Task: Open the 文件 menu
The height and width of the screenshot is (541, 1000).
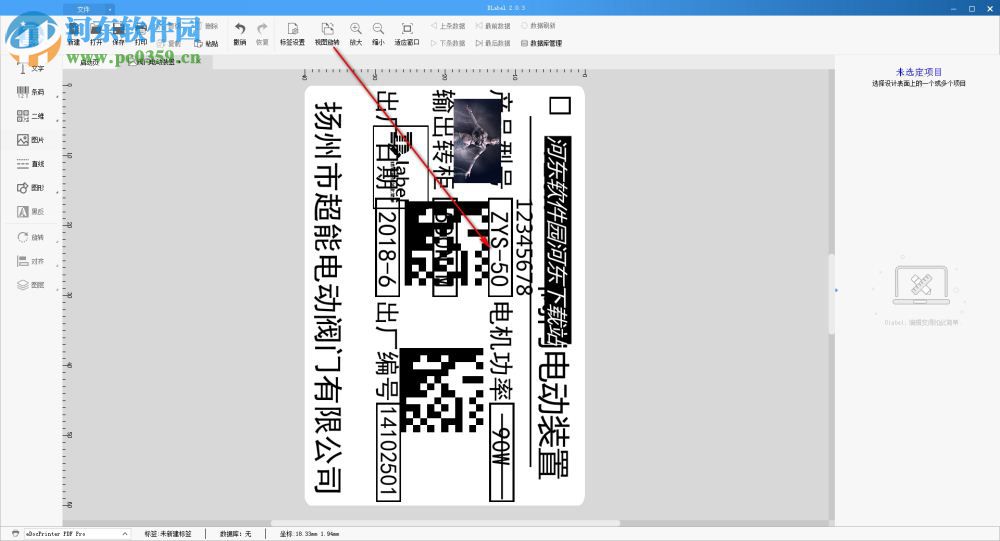Action: point(84,9)
